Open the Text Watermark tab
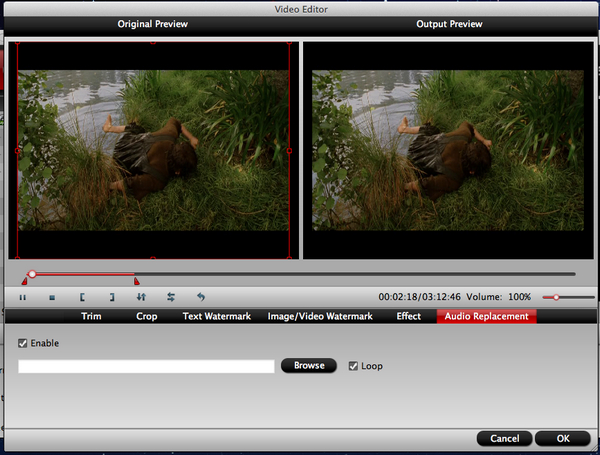 coord(217,316)
